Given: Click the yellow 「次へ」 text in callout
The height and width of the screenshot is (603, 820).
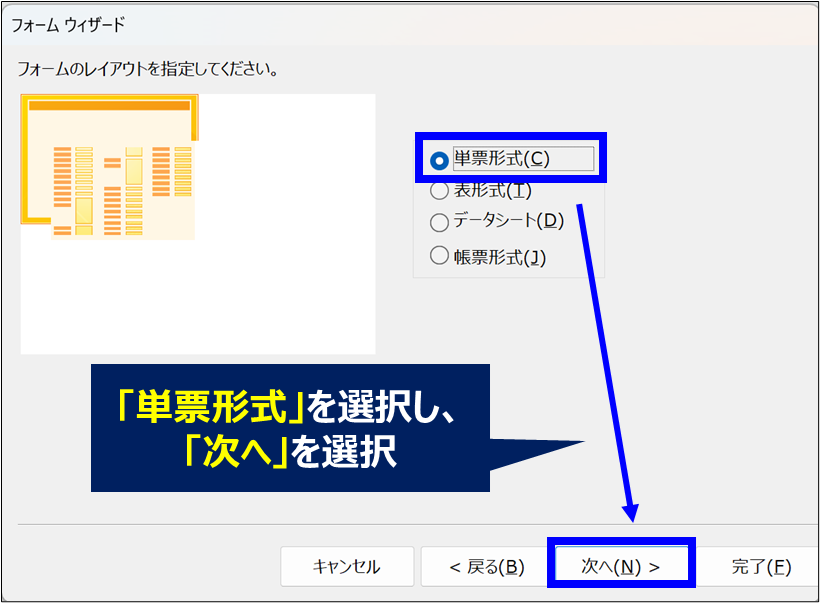Looking at the screenshot, I should coord(237,453).
